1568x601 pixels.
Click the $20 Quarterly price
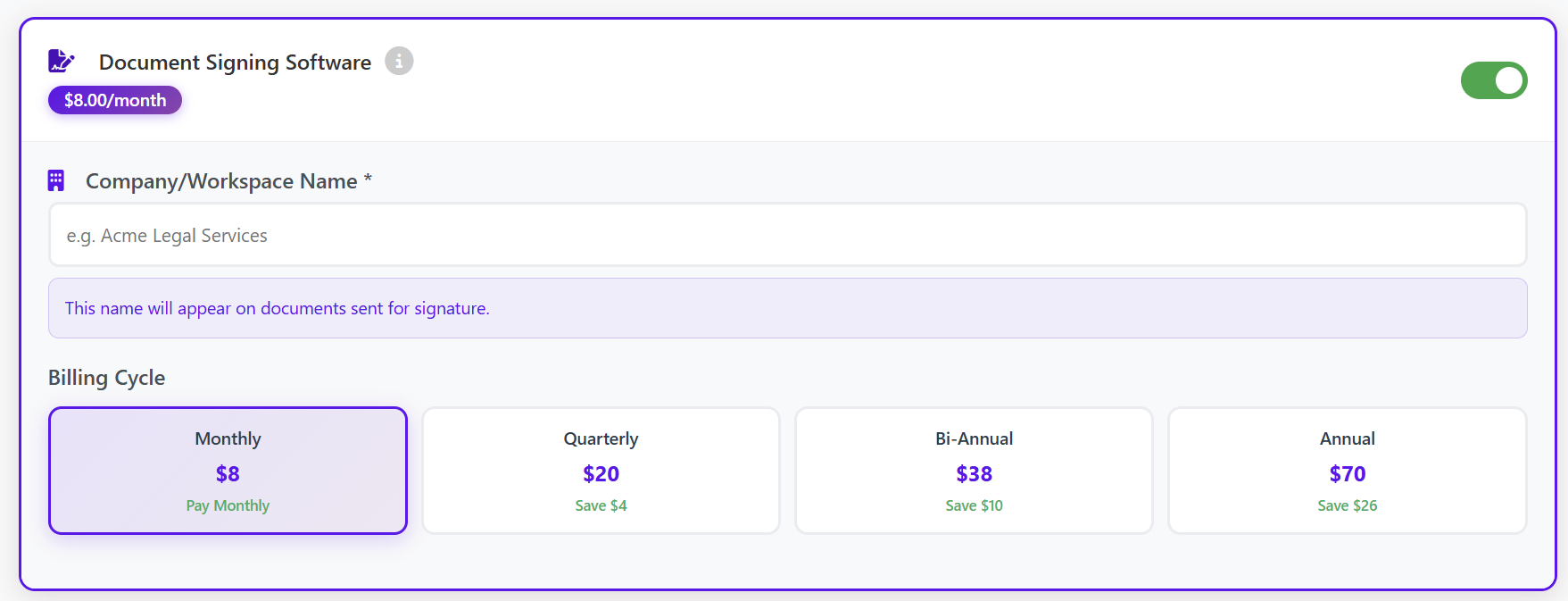(x=601, y=473)
